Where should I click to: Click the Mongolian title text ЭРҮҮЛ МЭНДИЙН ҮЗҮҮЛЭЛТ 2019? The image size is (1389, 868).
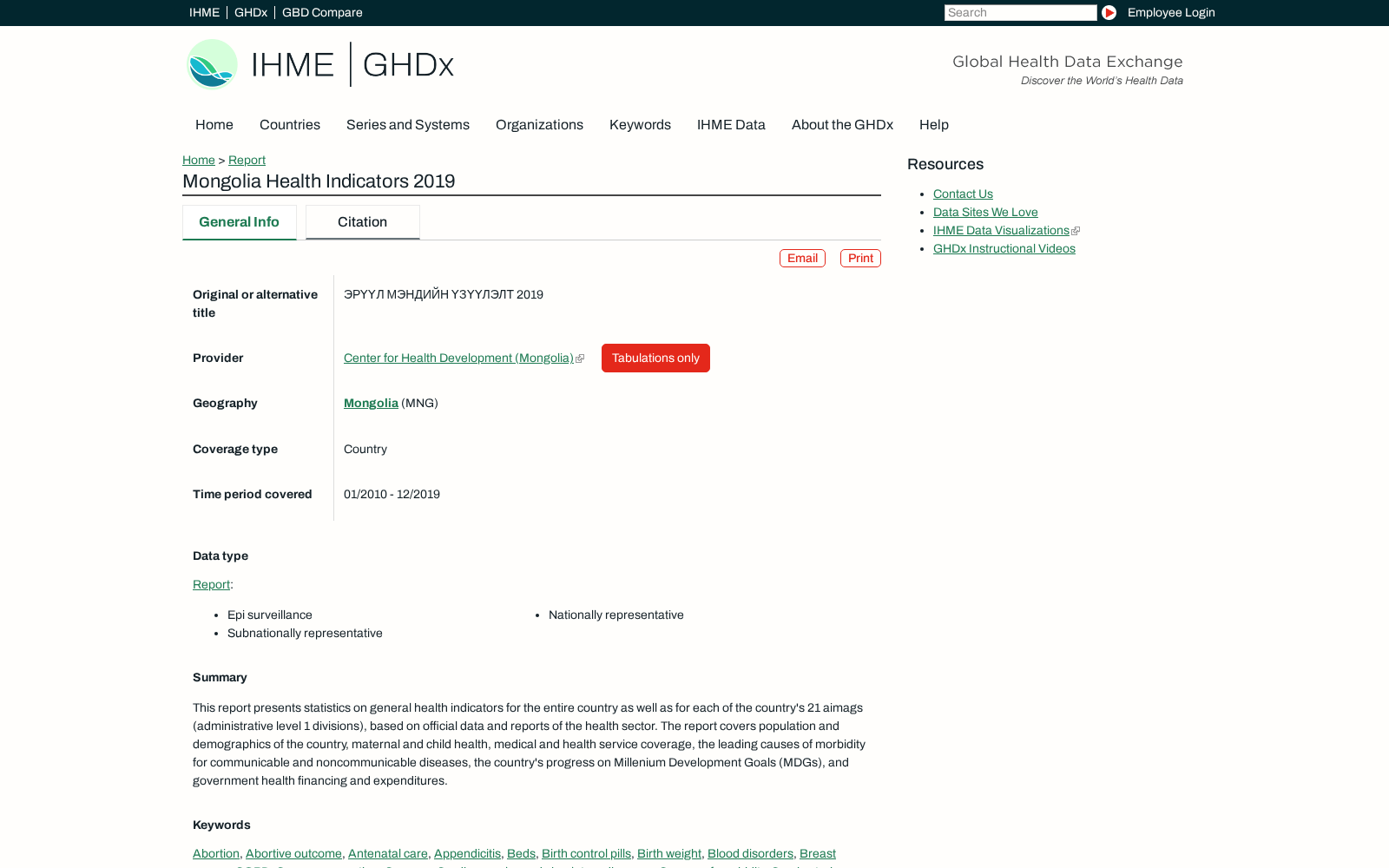(x=444, y=294)
